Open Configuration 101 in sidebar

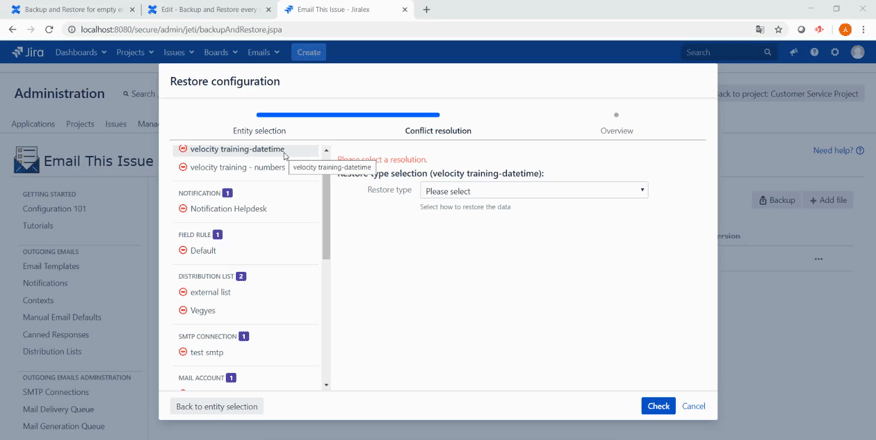[x=54, y=209]
